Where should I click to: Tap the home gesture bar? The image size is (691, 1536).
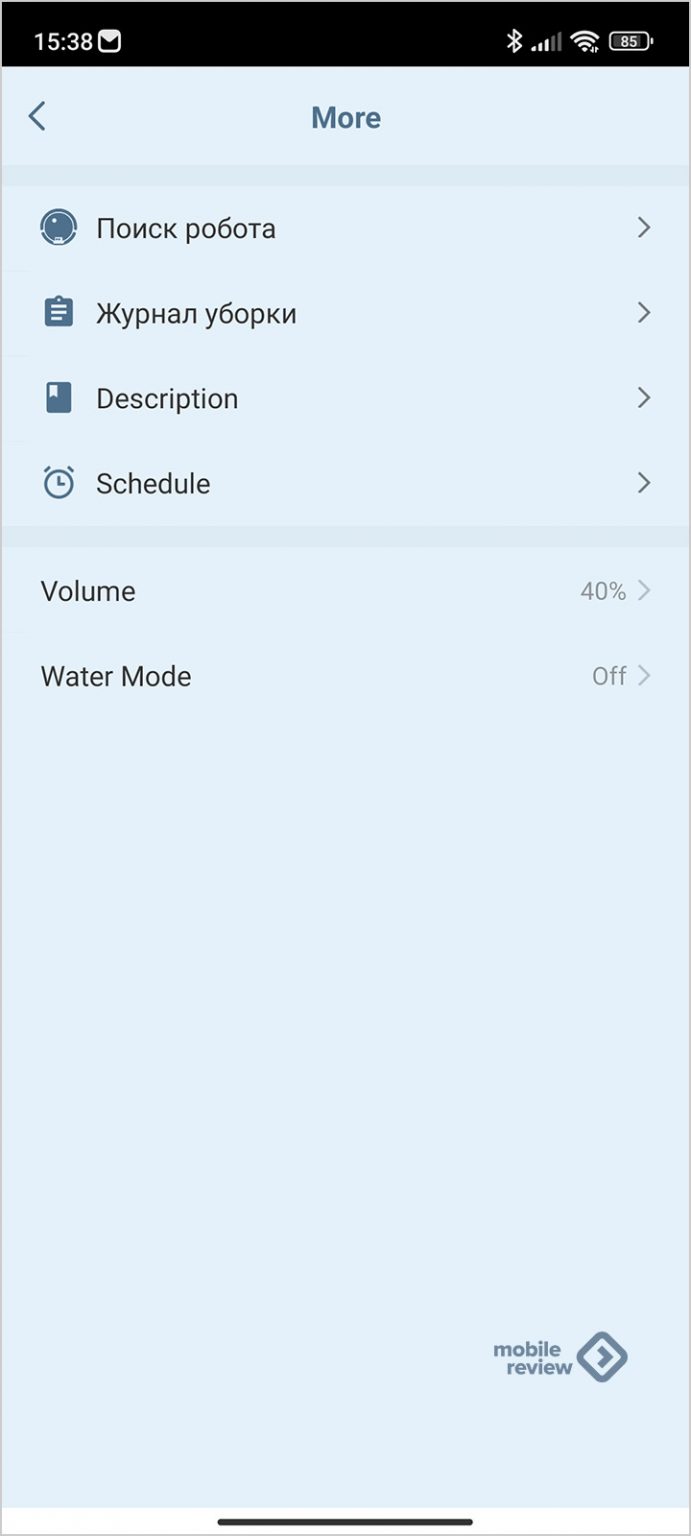[345, 1522]
